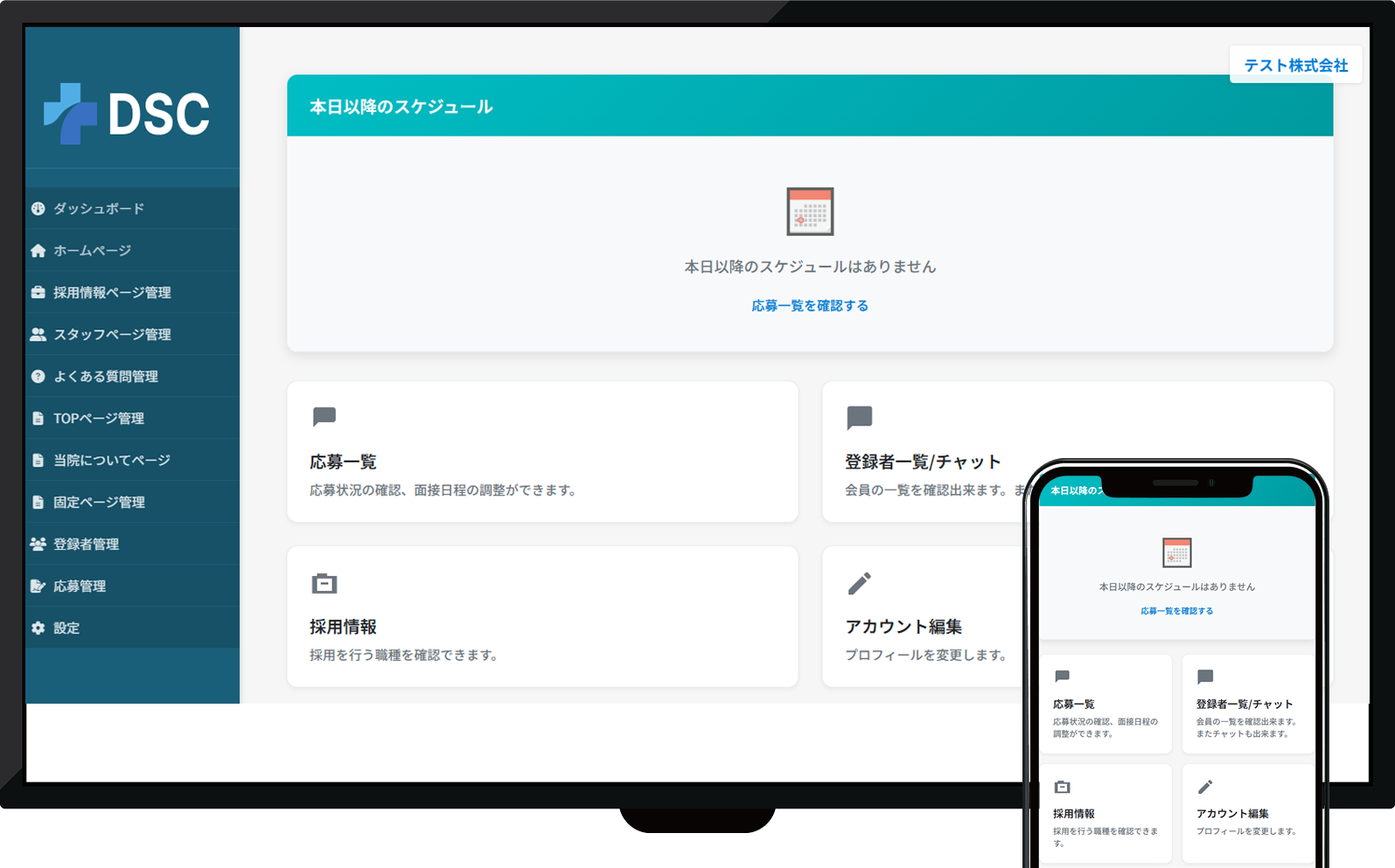The width and height of the screenshot is (1395, 868).
Task: Click the dashboard gauge icon in the sidebar
Action: tap(38, 209)
